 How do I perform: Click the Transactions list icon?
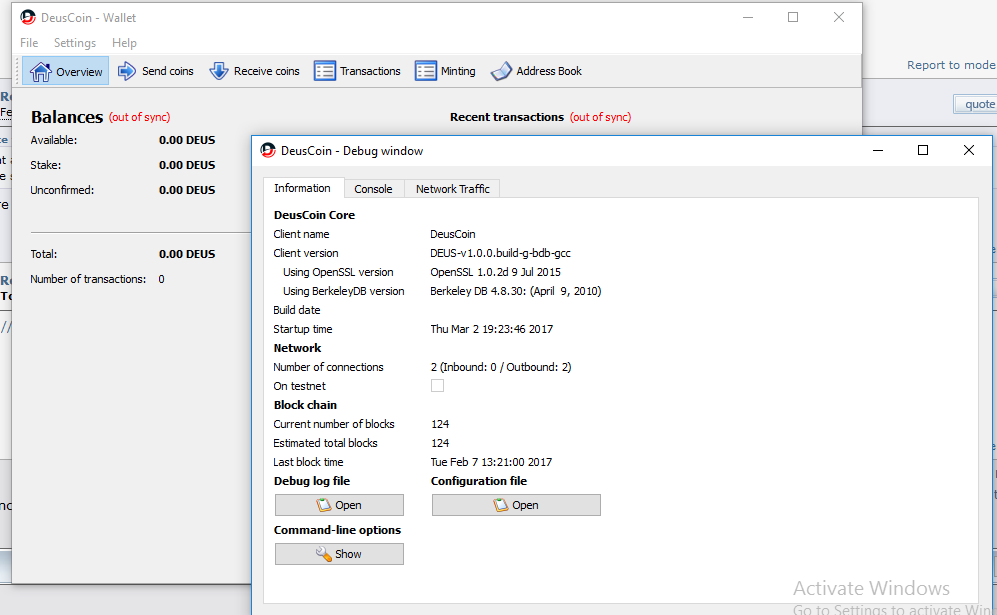(x=324, y=71)
